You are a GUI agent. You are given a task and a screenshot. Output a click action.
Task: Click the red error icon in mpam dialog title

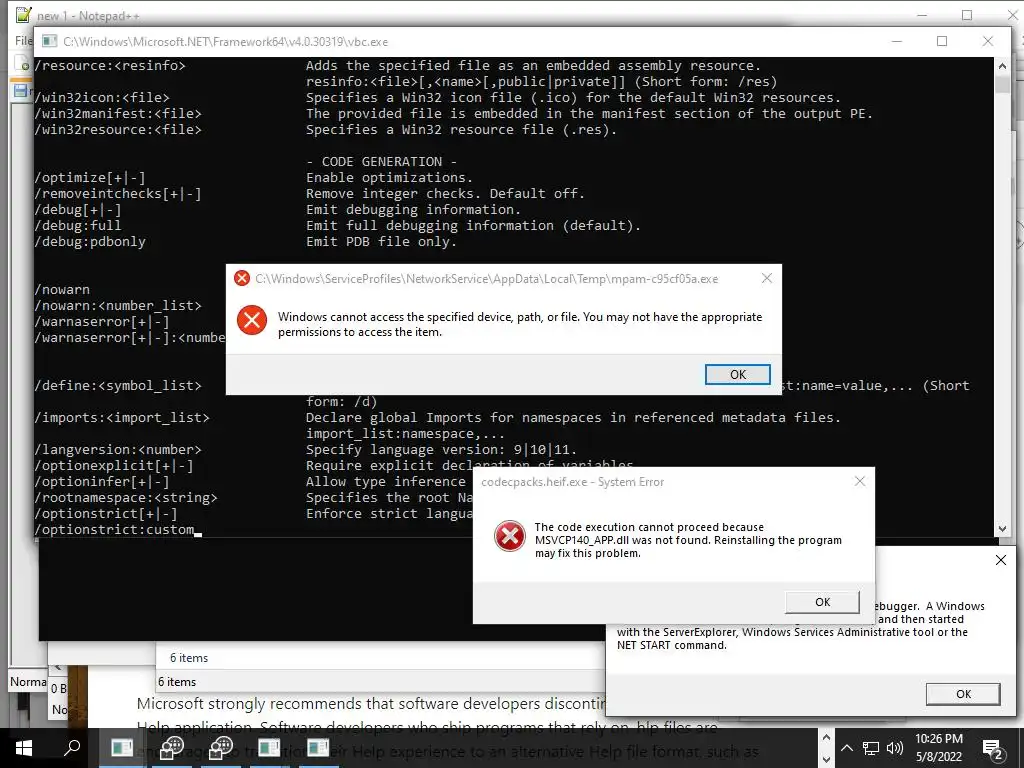pyautogui.click(x=242, y=278)
